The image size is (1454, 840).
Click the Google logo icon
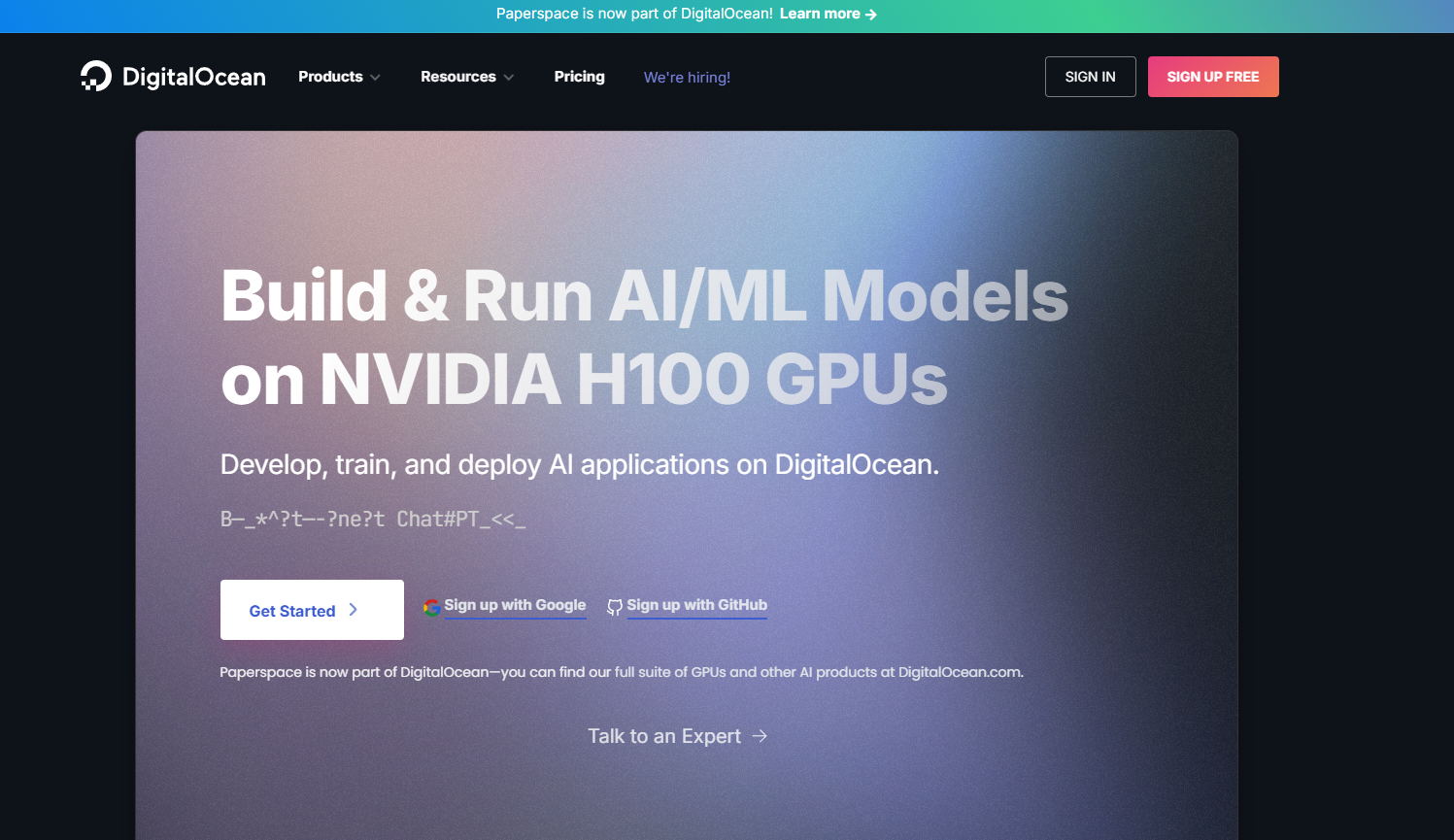432,607
